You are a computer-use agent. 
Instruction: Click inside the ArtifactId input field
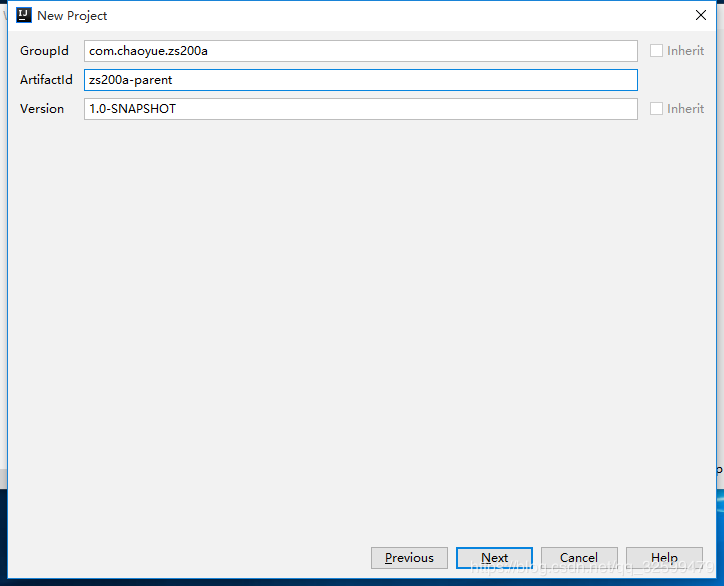(361, 80)
